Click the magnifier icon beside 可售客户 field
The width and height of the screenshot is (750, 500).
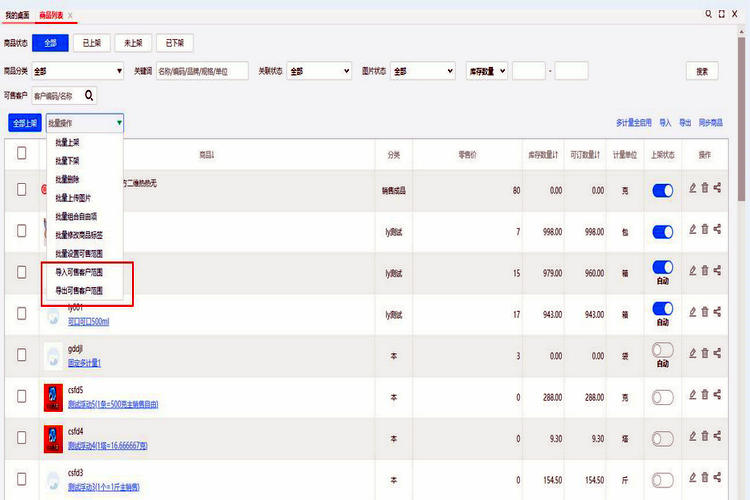coord(89,96)
